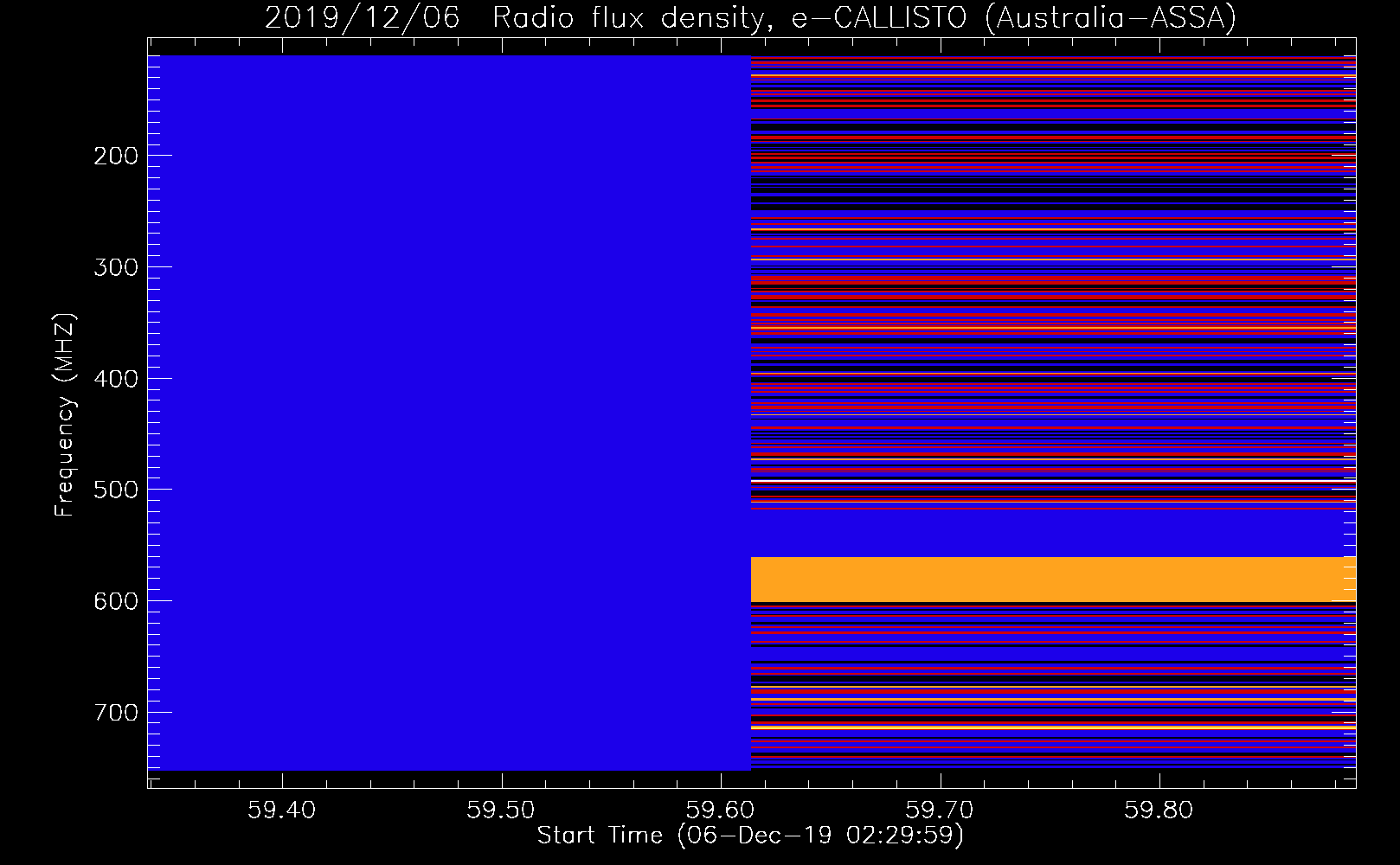The image size is (1400, 865).
Task: Click the 200 frequency tick label
Action: coord(116,156)
